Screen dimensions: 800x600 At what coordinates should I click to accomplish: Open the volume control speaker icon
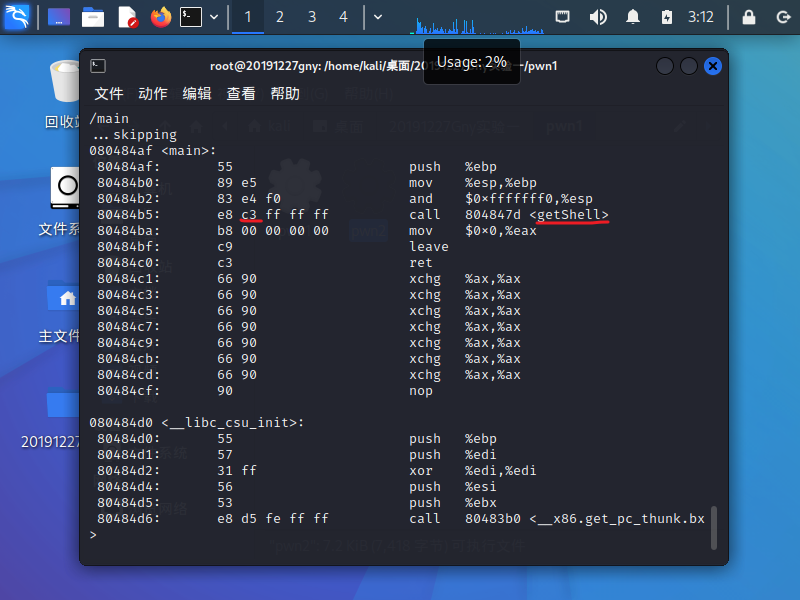tap(598, 17)
